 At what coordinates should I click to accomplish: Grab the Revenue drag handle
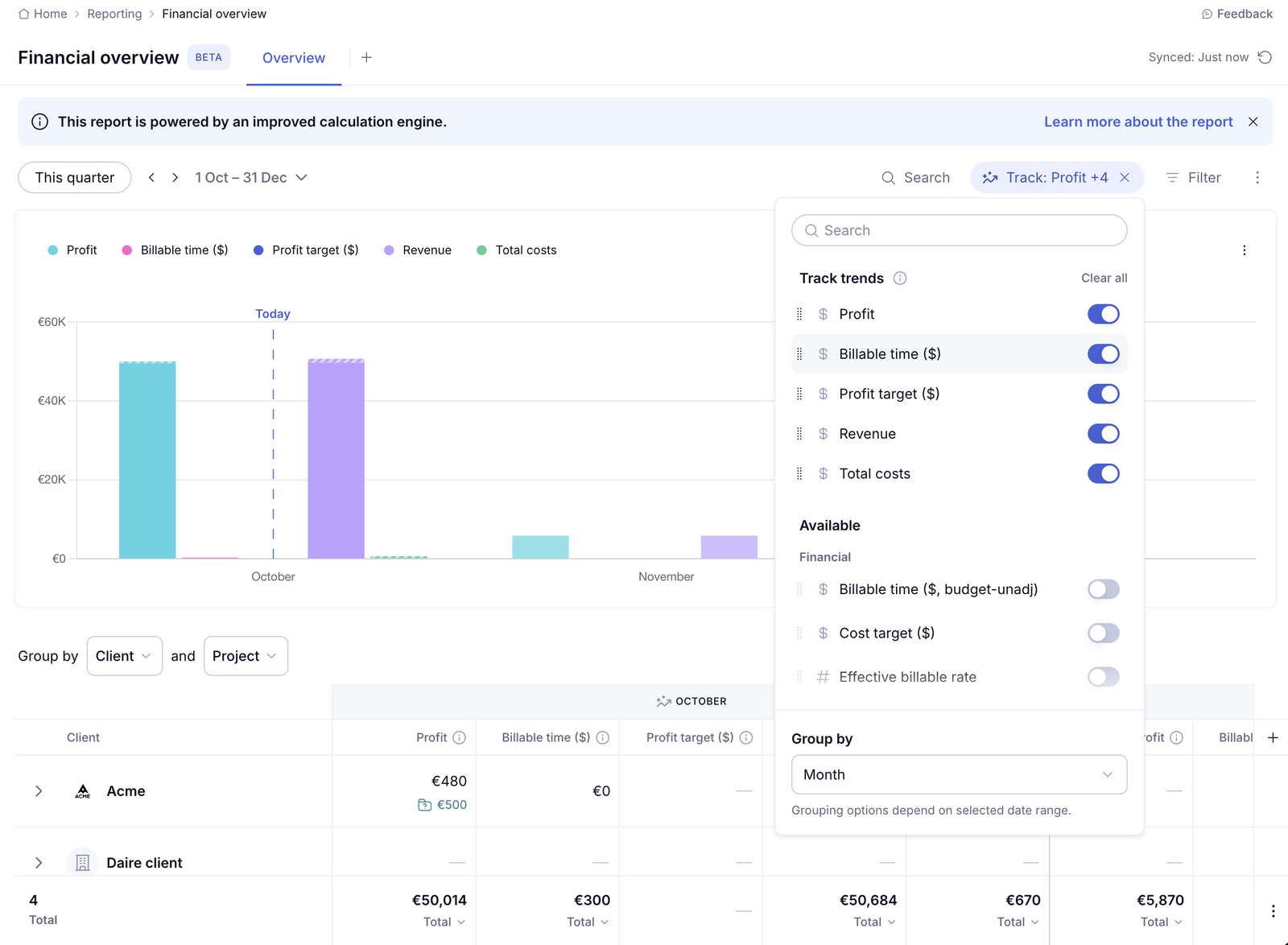tap(799, 434)
